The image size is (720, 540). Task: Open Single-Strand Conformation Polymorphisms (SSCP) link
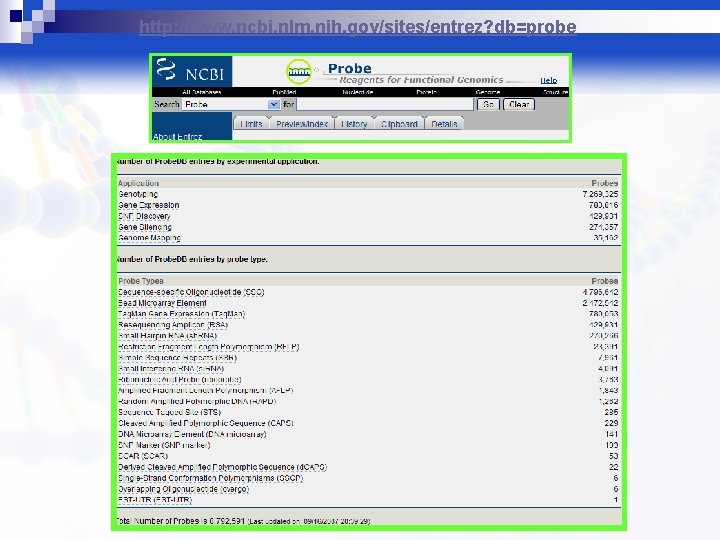pyautogui.click(x=210, y=478)
